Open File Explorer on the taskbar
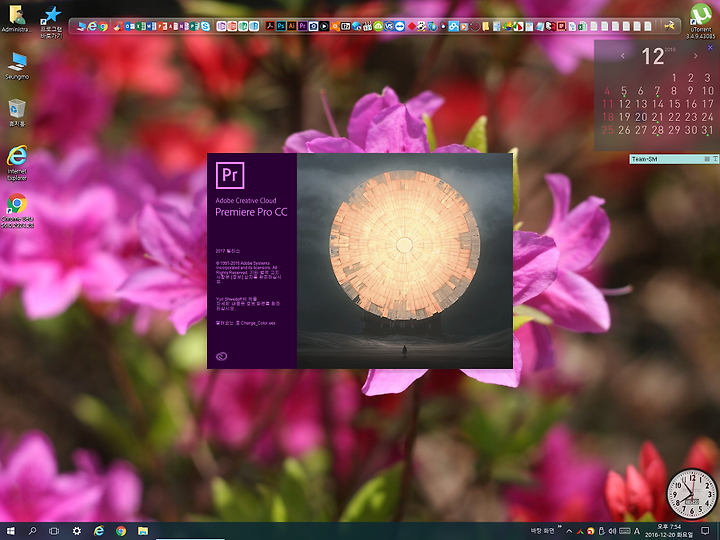Screen dimensions: 720x540 (x=143, y=531)
